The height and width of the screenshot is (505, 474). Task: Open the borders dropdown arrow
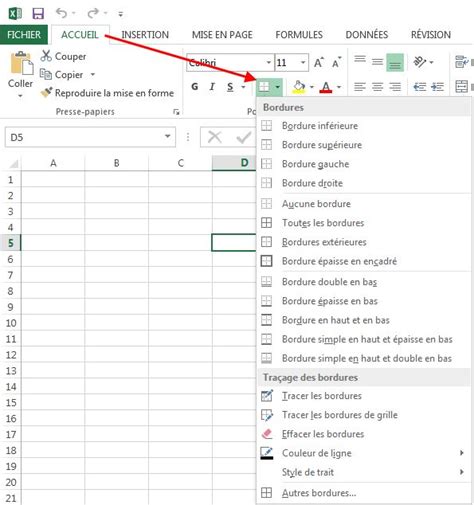(x=278, y=87)
